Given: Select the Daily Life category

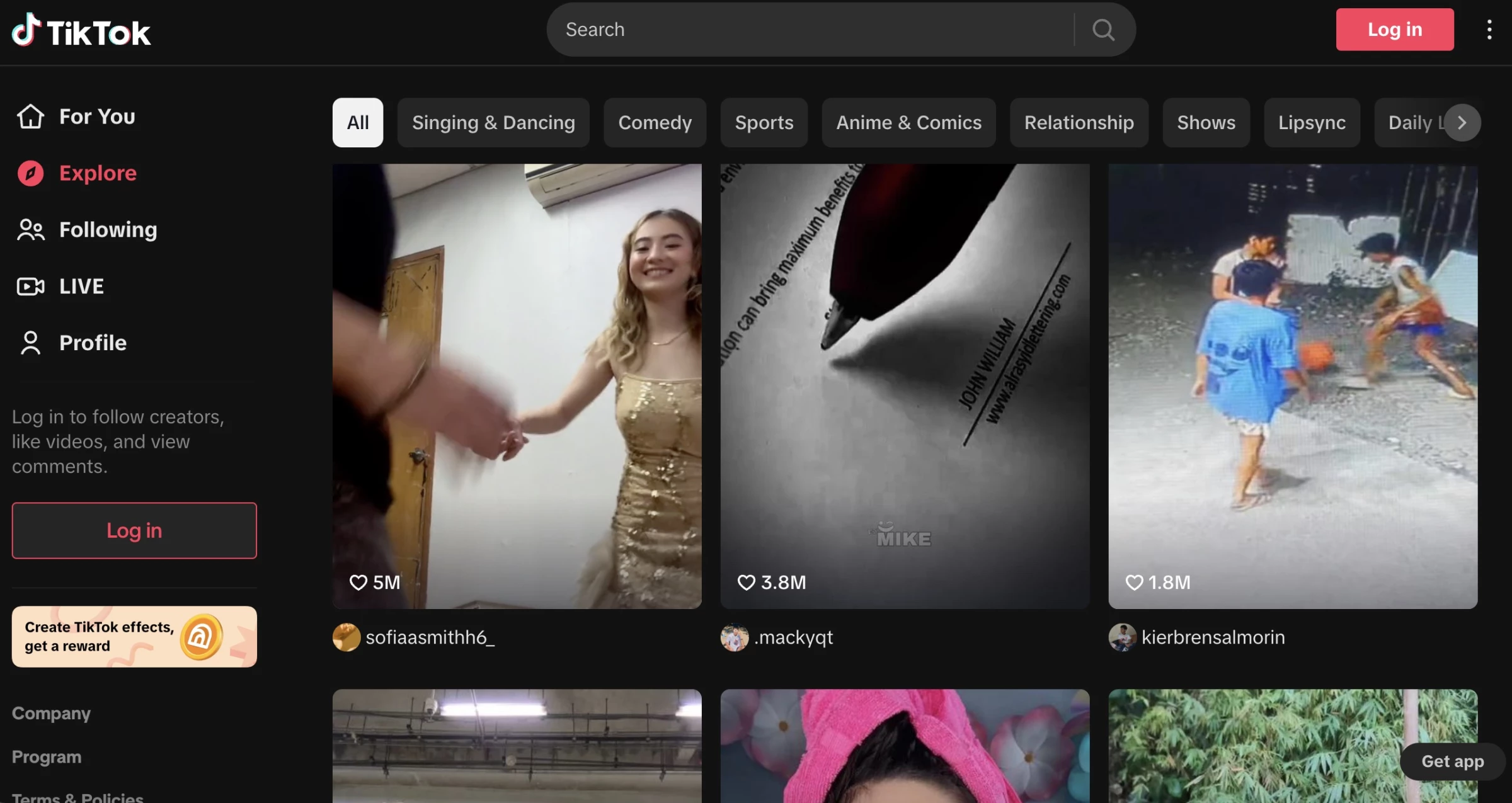Looking at the screenshot, I should (x=1411, y=122).
